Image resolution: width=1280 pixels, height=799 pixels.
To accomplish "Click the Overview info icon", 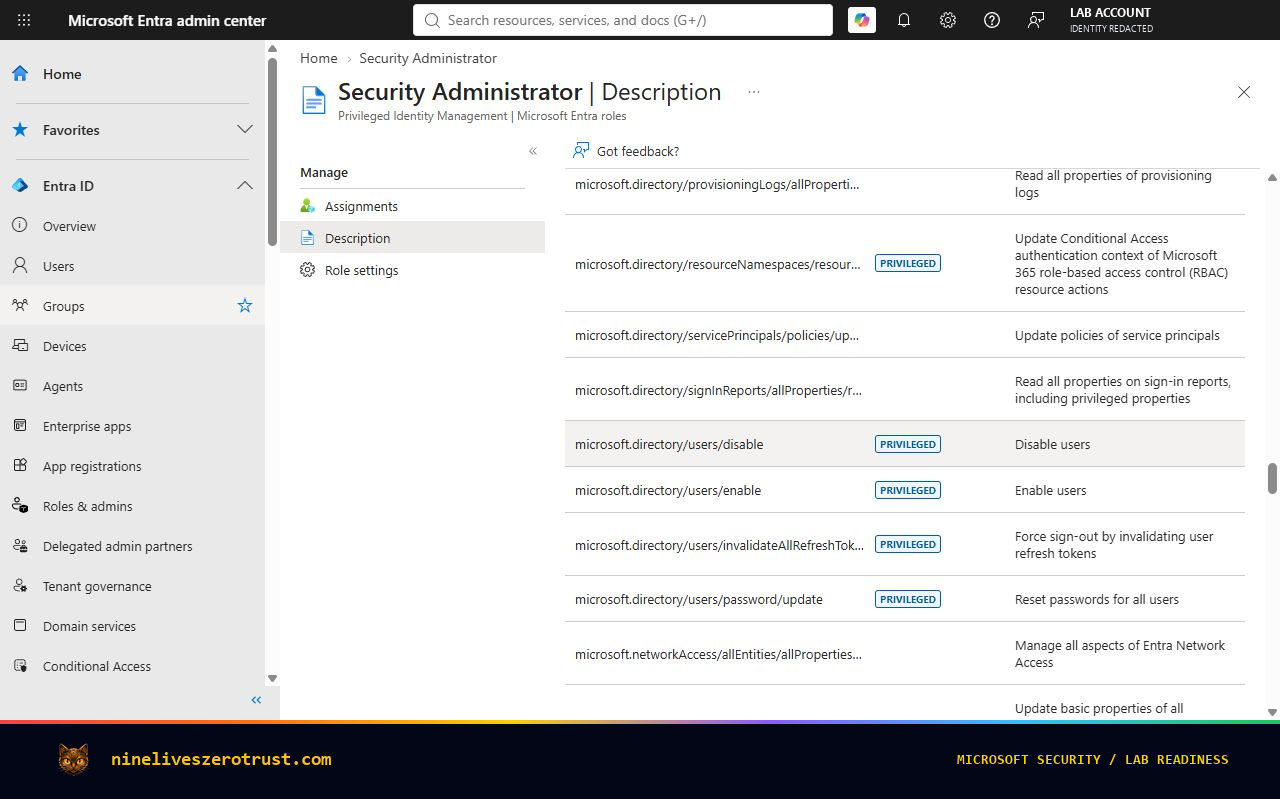I will [x=20, y=226].
